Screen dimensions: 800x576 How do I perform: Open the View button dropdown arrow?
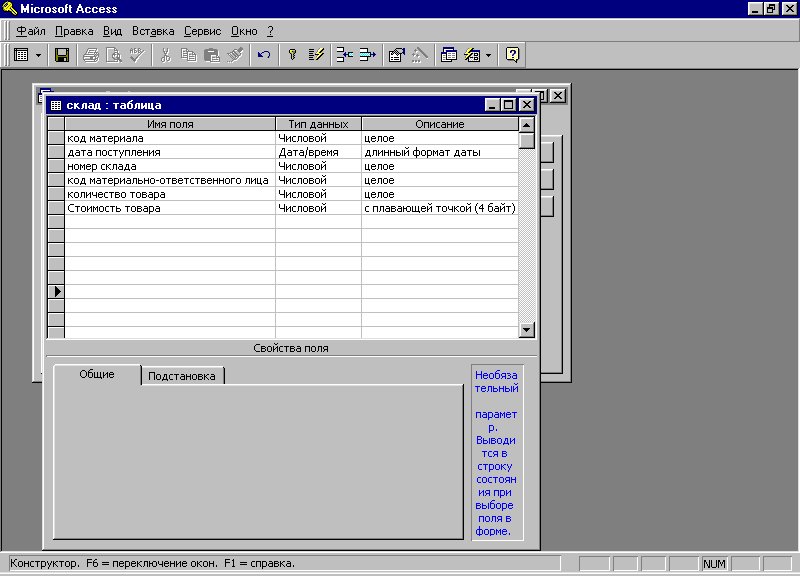38,55
